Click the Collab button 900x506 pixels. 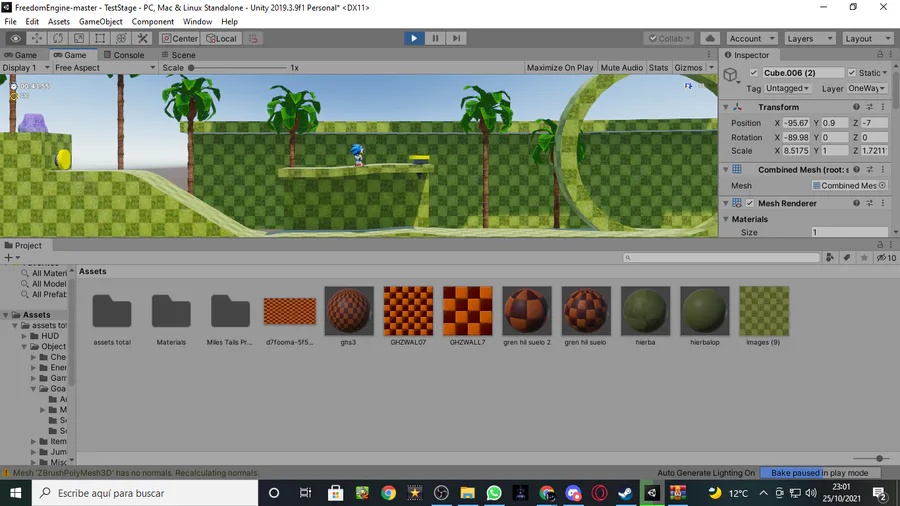669,38
